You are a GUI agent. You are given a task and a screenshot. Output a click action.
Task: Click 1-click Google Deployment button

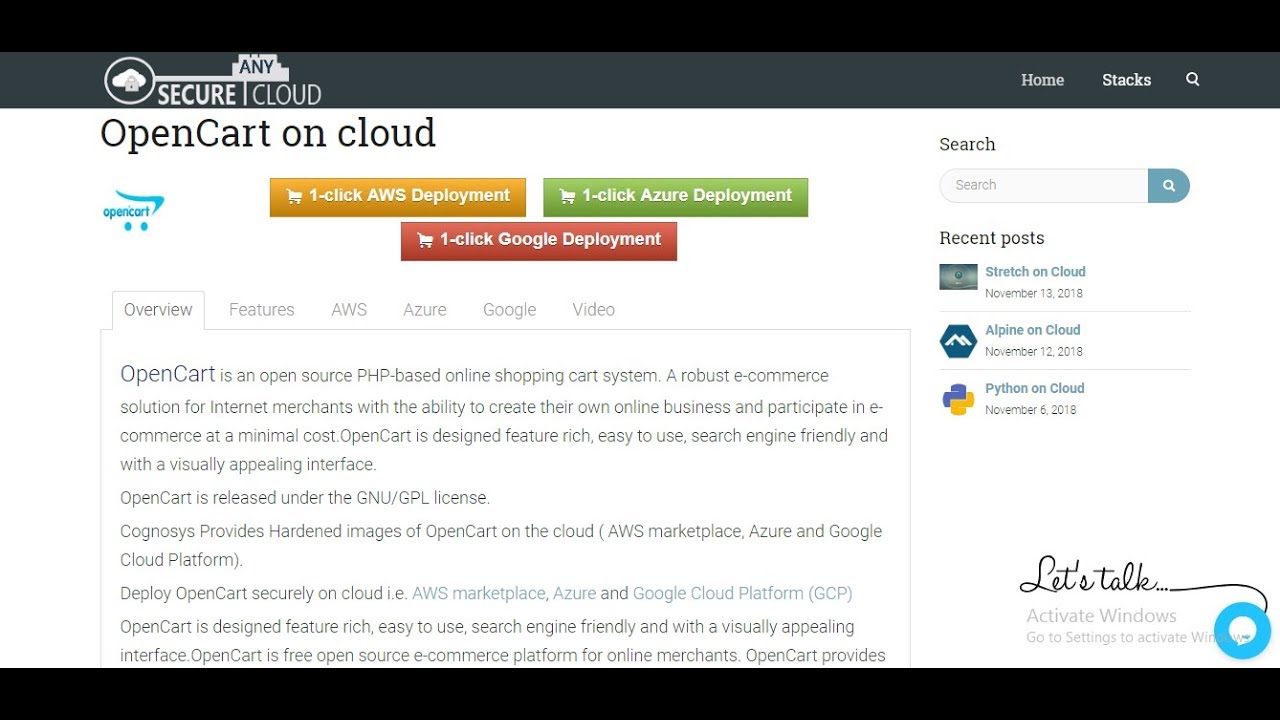click(x=539, y=241)
